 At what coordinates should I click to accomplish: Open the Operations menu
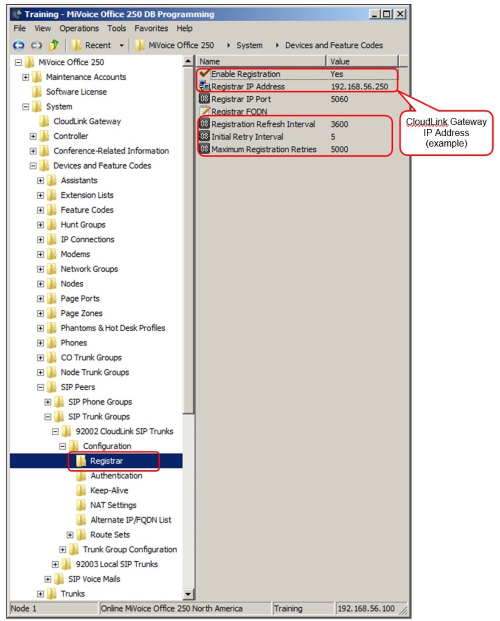79,29
